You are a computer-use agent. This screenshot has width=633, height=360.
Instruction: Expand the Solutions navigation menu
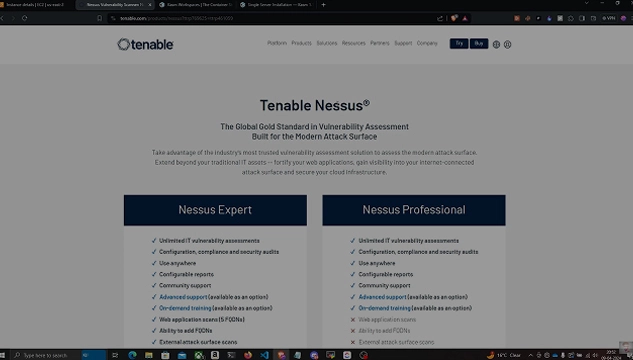[x=327, y=43]
